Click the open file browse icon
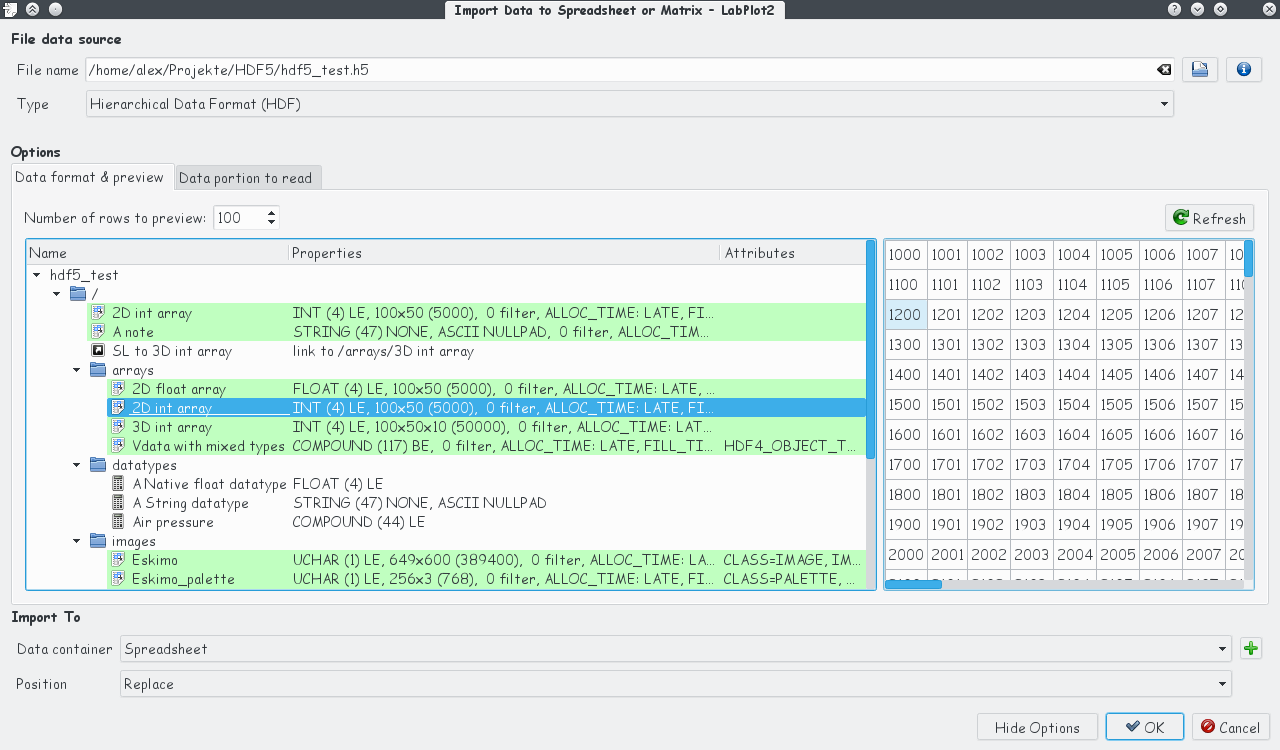The width and height of the screenshot is (1280, 750). (x=1199, y=69)
